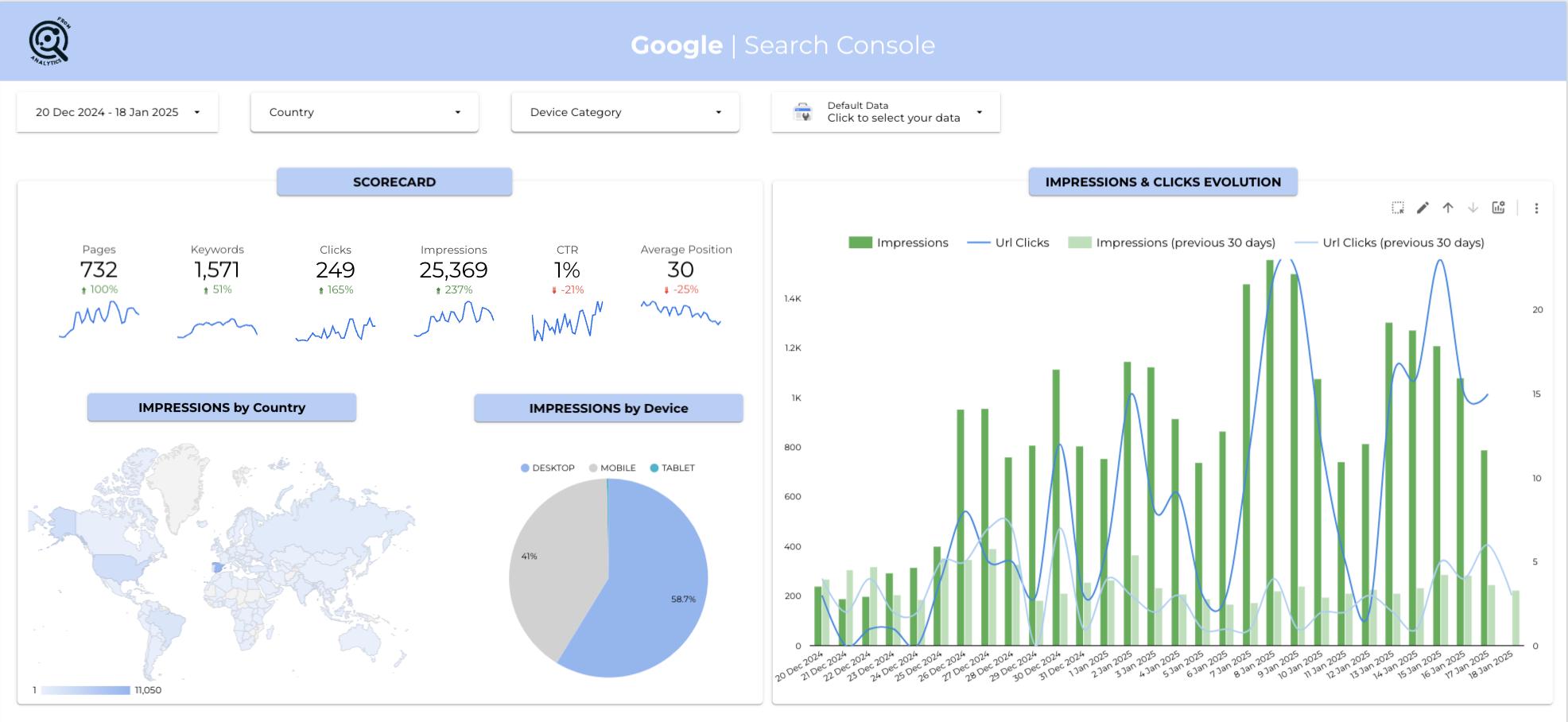Click the pencil edit icon on chart
The height and width of the screenshot is (722, 1568).
tap(1422, 208)
